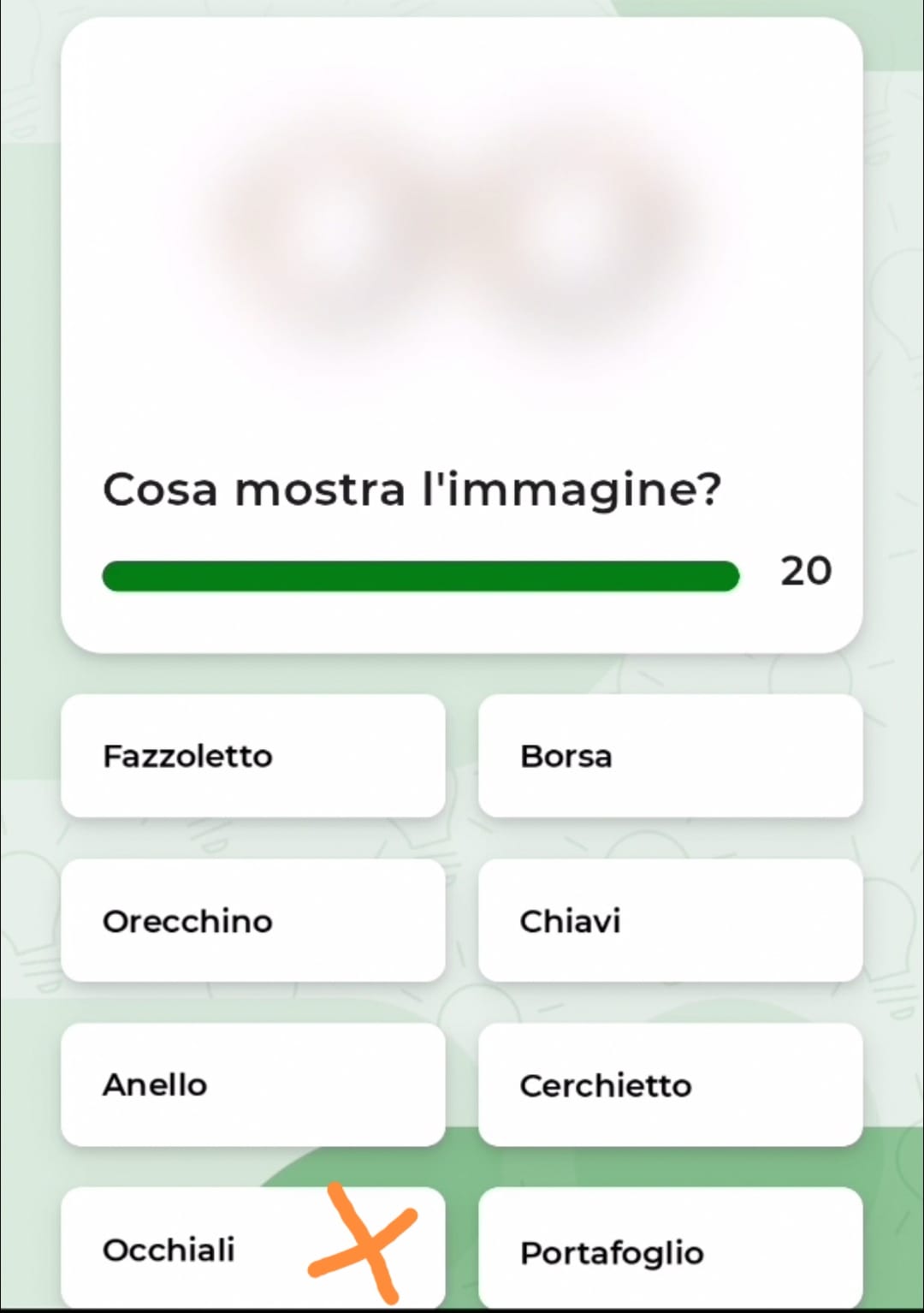Click the green countdown progress bar
Image resolution: width=924 pixels, height=1313 pixels.
point(420,576)
